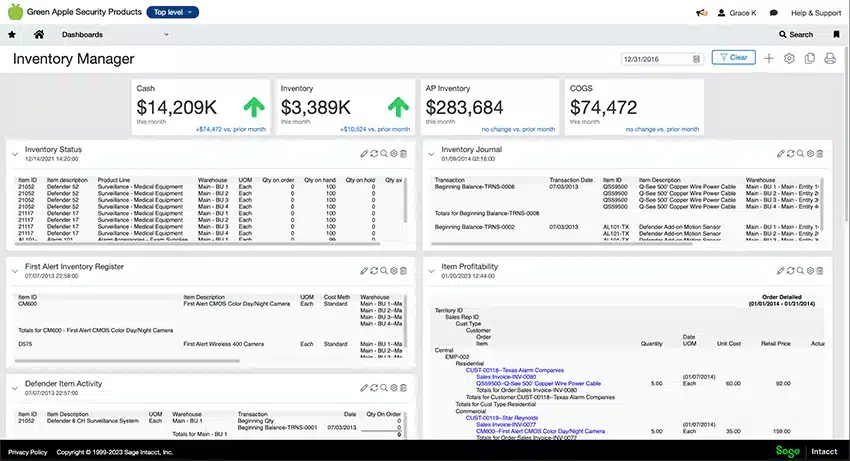The width and height of the screenshot is (850, 461).
Task: Refresh the Inventory Journal panel
Action: (x=790, y=153)
